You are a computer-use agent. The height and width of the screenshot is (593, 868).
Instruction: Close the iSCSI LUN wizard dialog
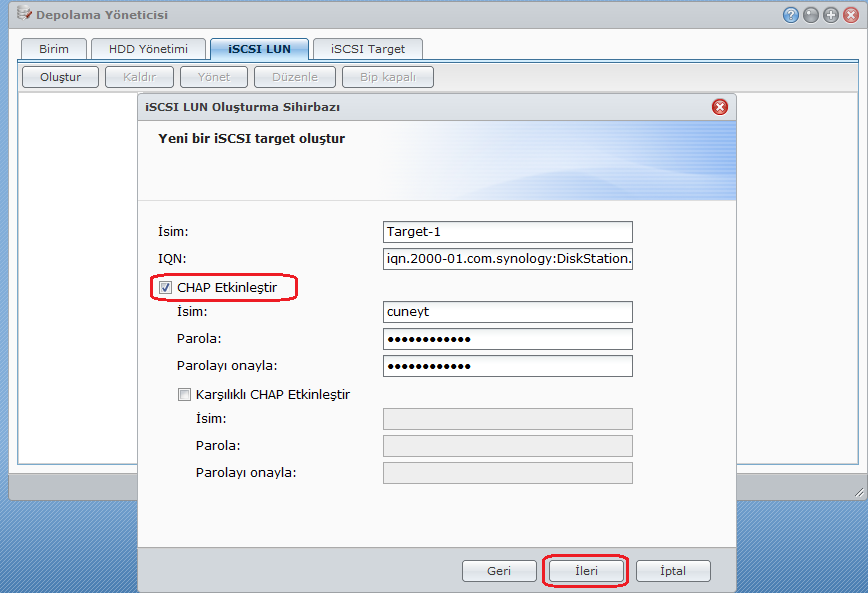tap(719, 107)
